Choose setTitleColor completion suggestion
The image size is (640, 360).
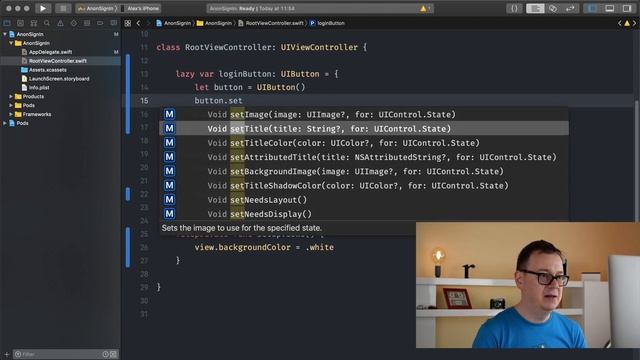364,143
